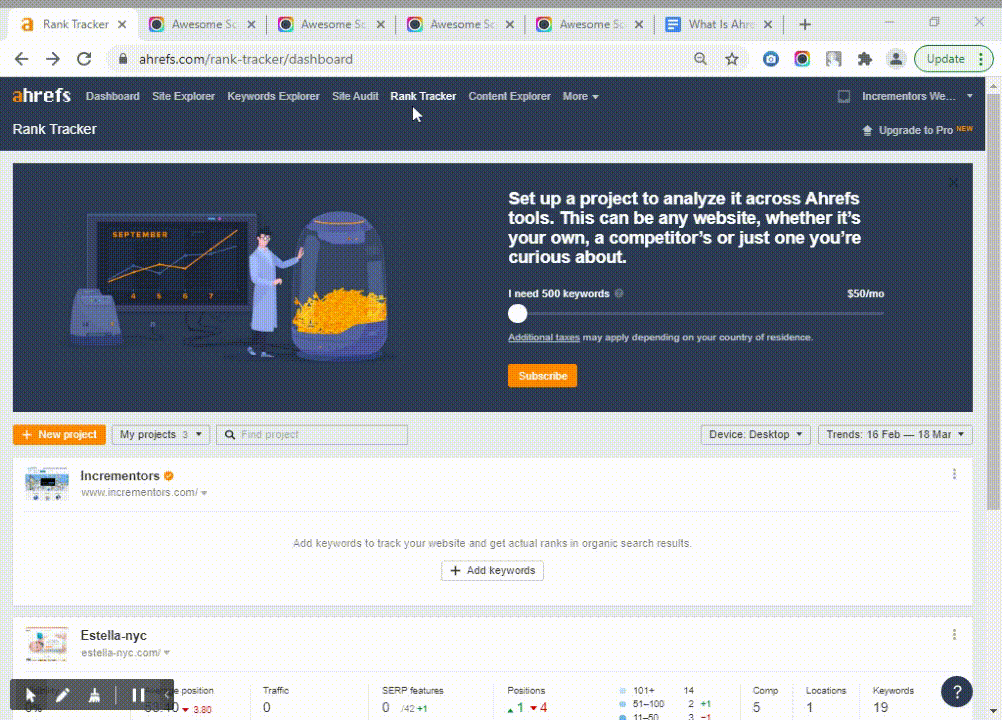1002x720 pixels.
Task: Open the grey bookmark-style extension icon
Action: tap(833, 59)
